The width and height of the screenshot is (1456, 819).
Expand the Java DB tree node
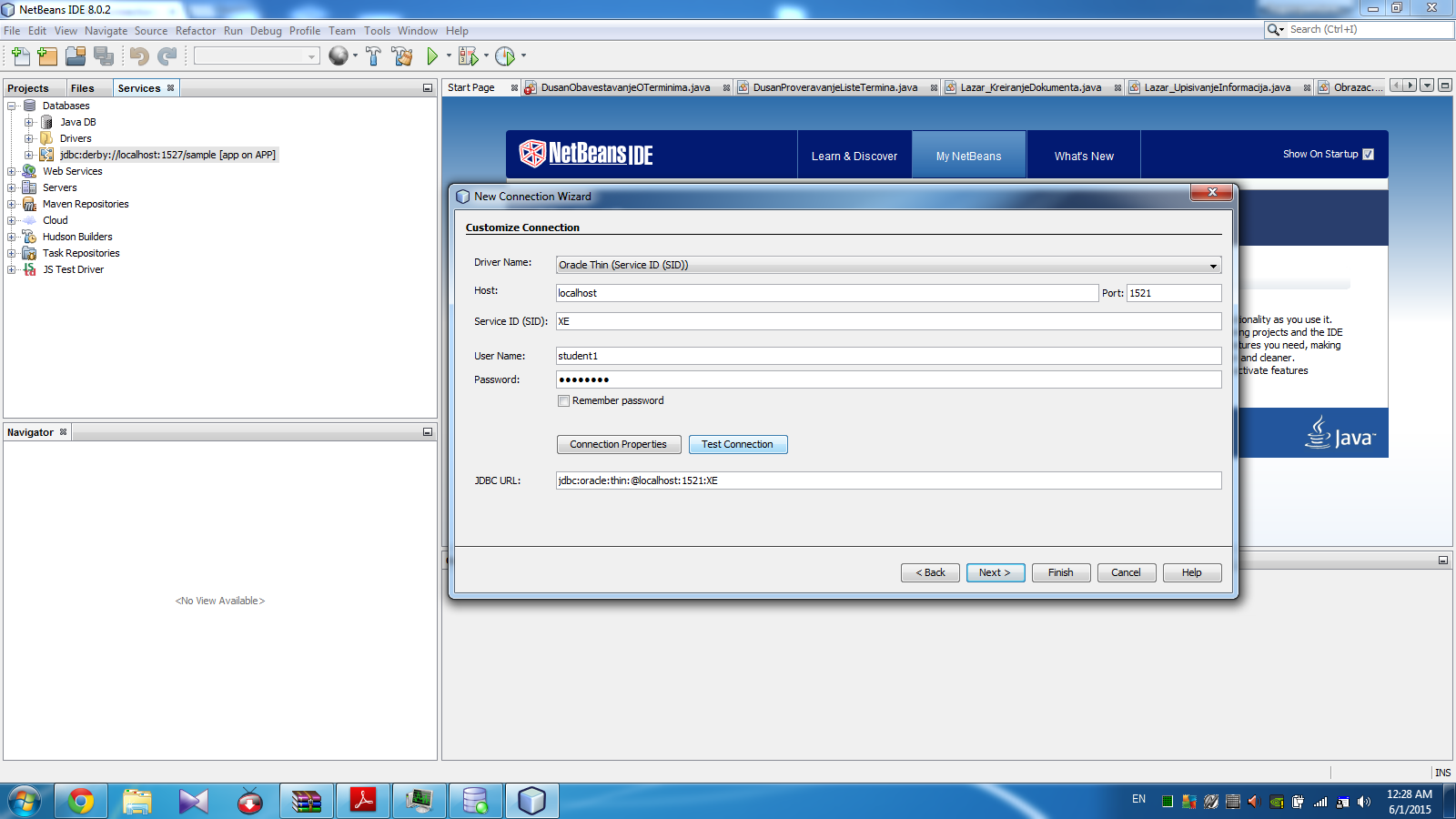click(x=29, y=122)
